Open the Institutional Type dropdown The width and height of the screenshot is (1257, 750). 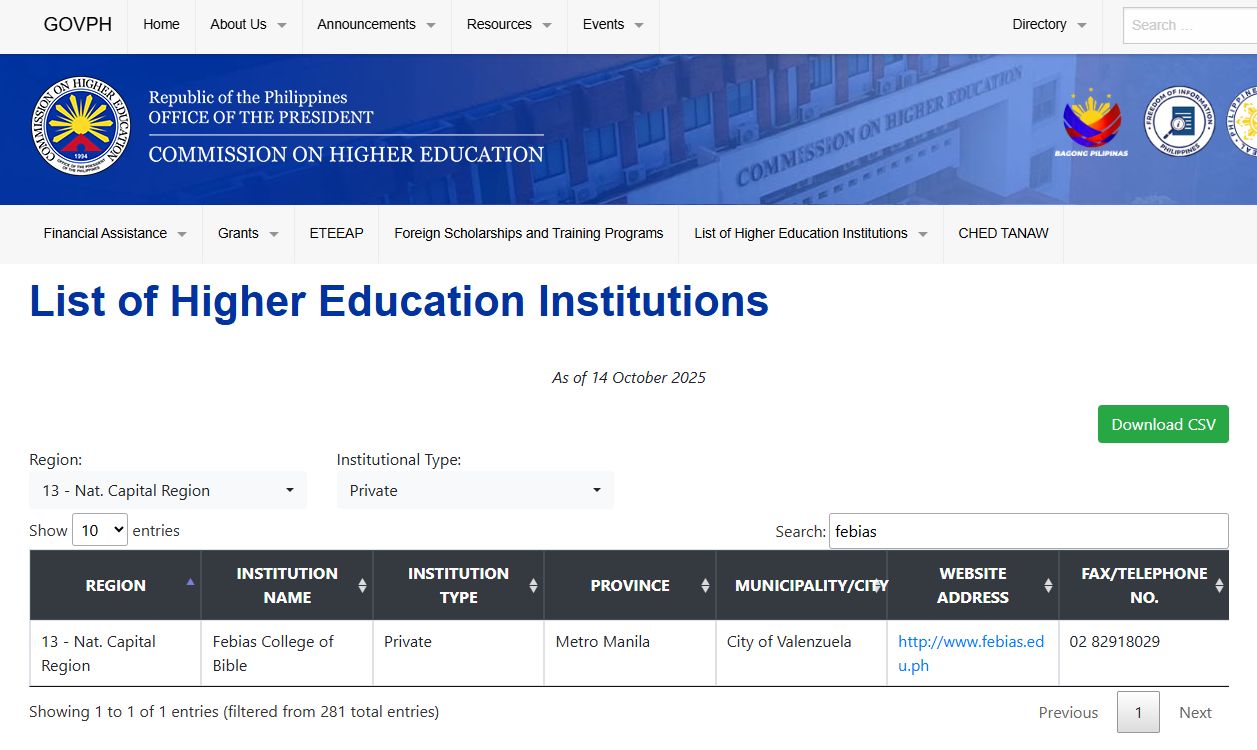coord(475,490)
